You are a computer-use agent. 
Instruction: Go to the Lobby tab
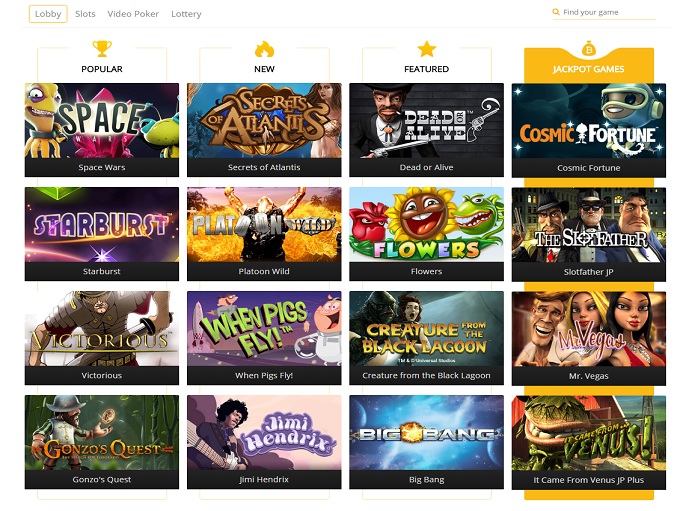(48, 14)
